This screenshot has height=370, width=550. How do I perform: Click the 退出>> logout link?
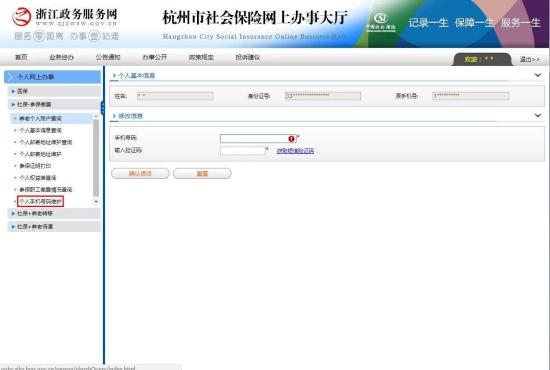point(529,59)
